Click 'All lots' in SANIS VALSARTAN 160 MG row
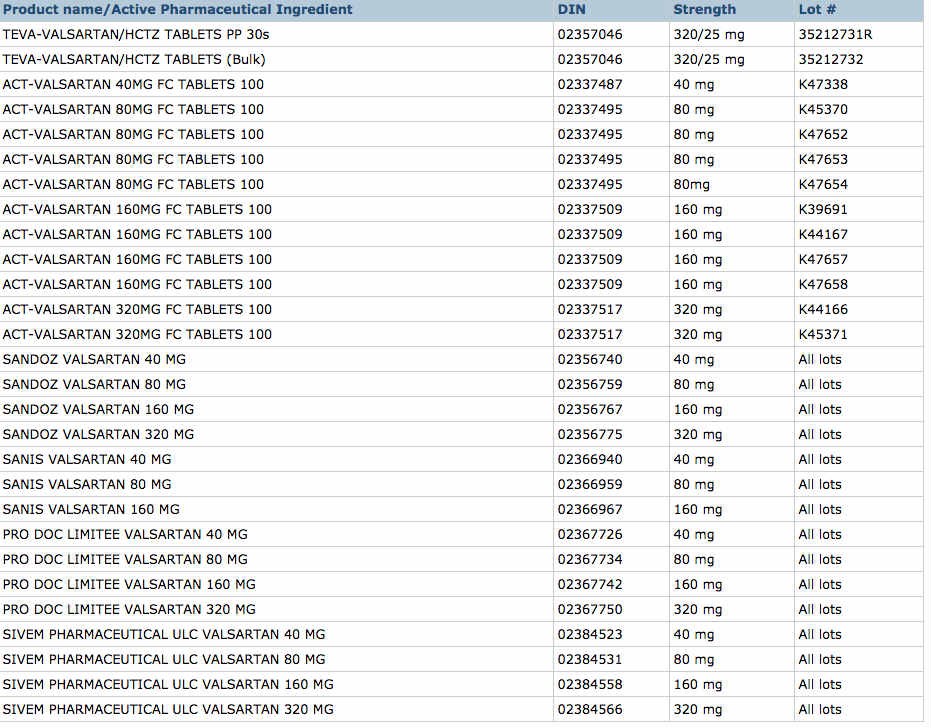The image size is (931, 728). pos(820,509)
